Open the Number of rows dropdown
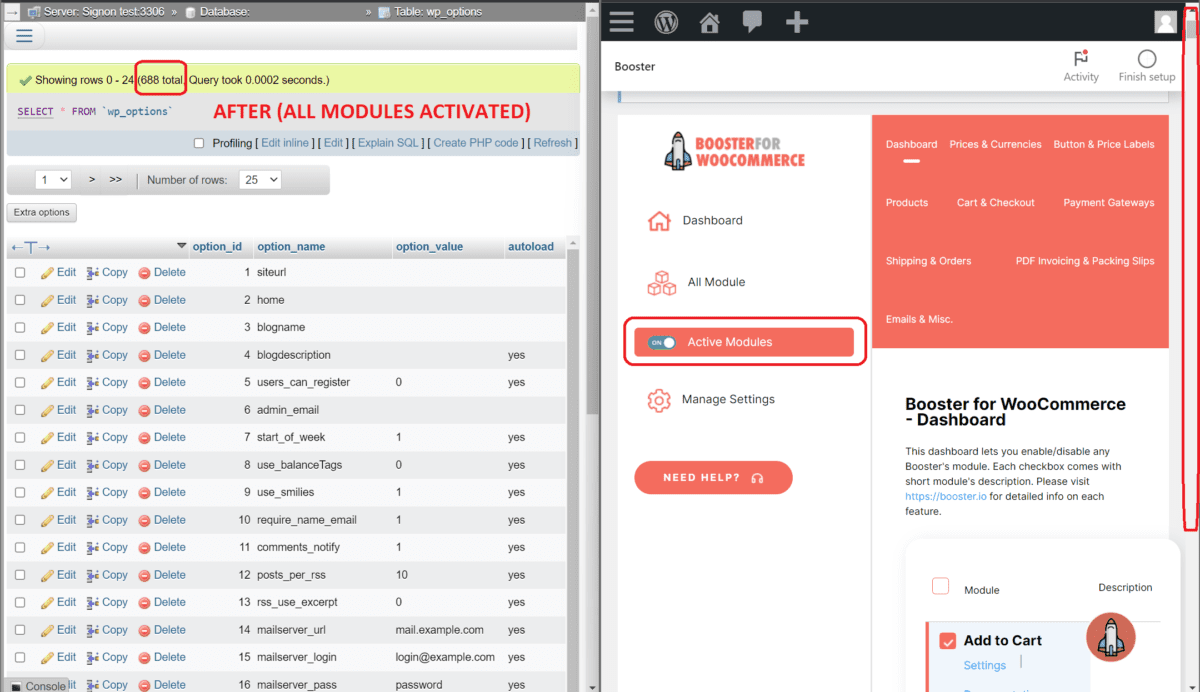The height and width of the screenshot is (692, 1200). tap(260, 180)
